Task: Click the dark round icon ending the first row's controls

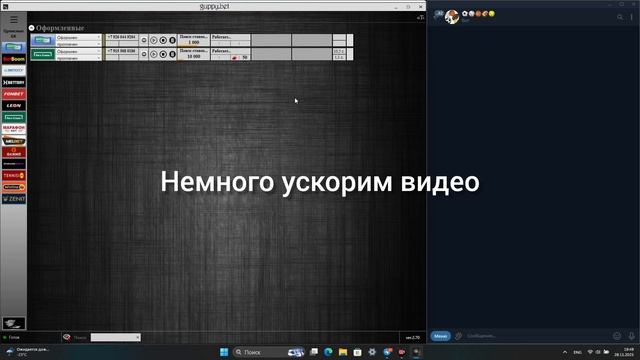Action: pyautogui.click(x=172, y=40)
